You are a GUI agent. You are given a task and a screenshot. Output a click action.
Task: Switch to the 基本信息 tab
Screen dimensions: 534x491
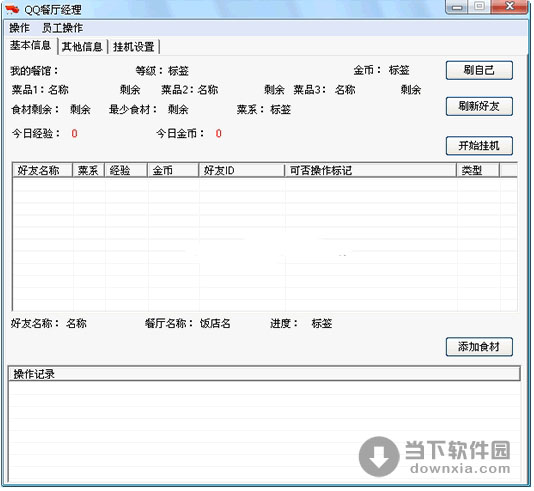30,45
